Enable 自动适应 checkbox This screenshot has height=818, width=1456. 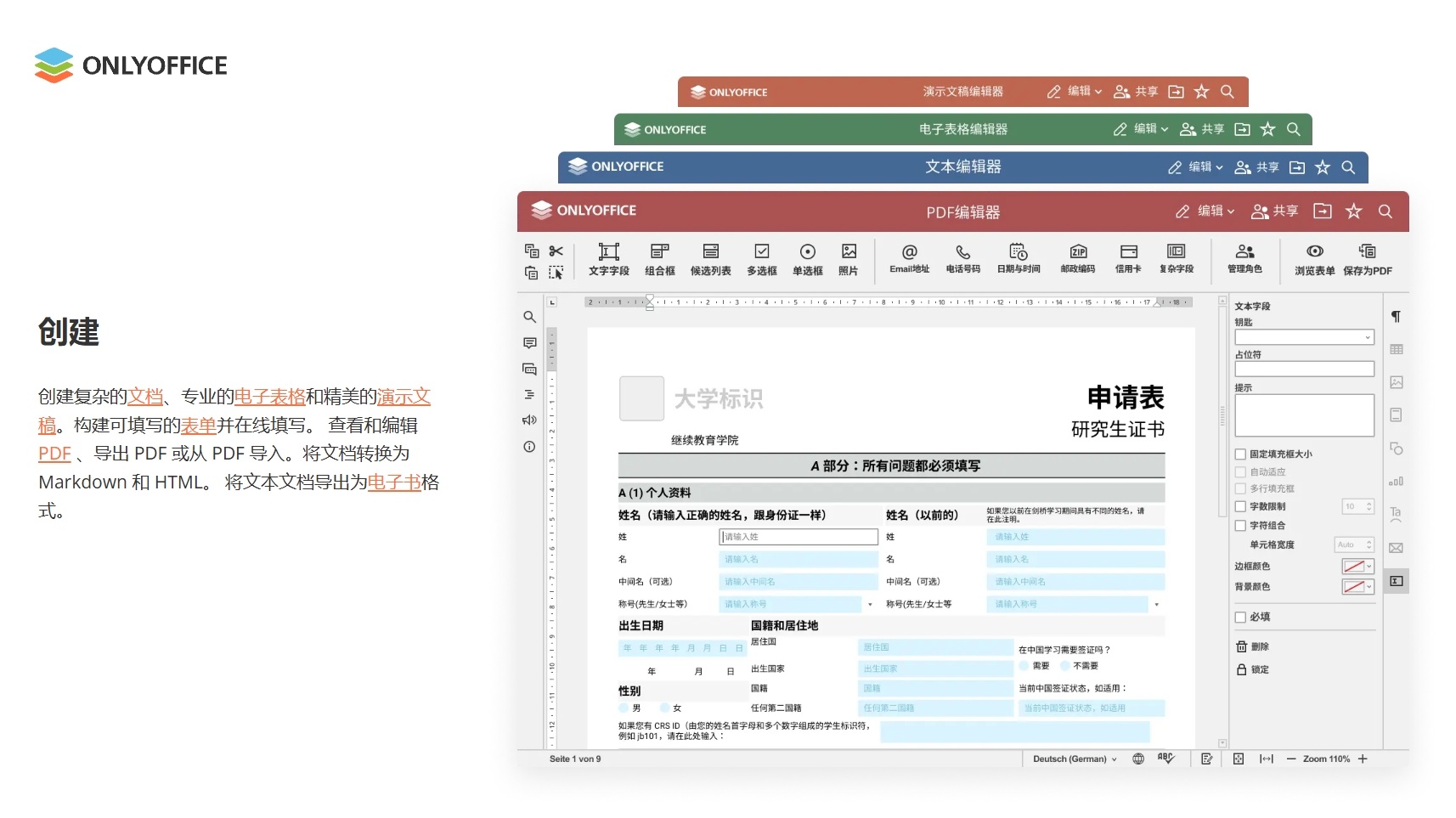[x=1240, y=471]
